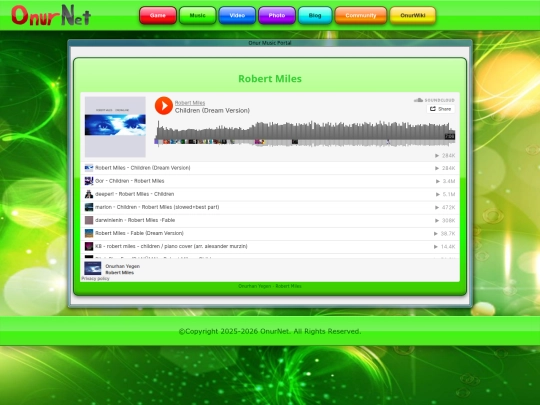Click Onurhan Yegen - Robert Miles caption link
The width and height of the screenshot is (540, 405).
270,286
